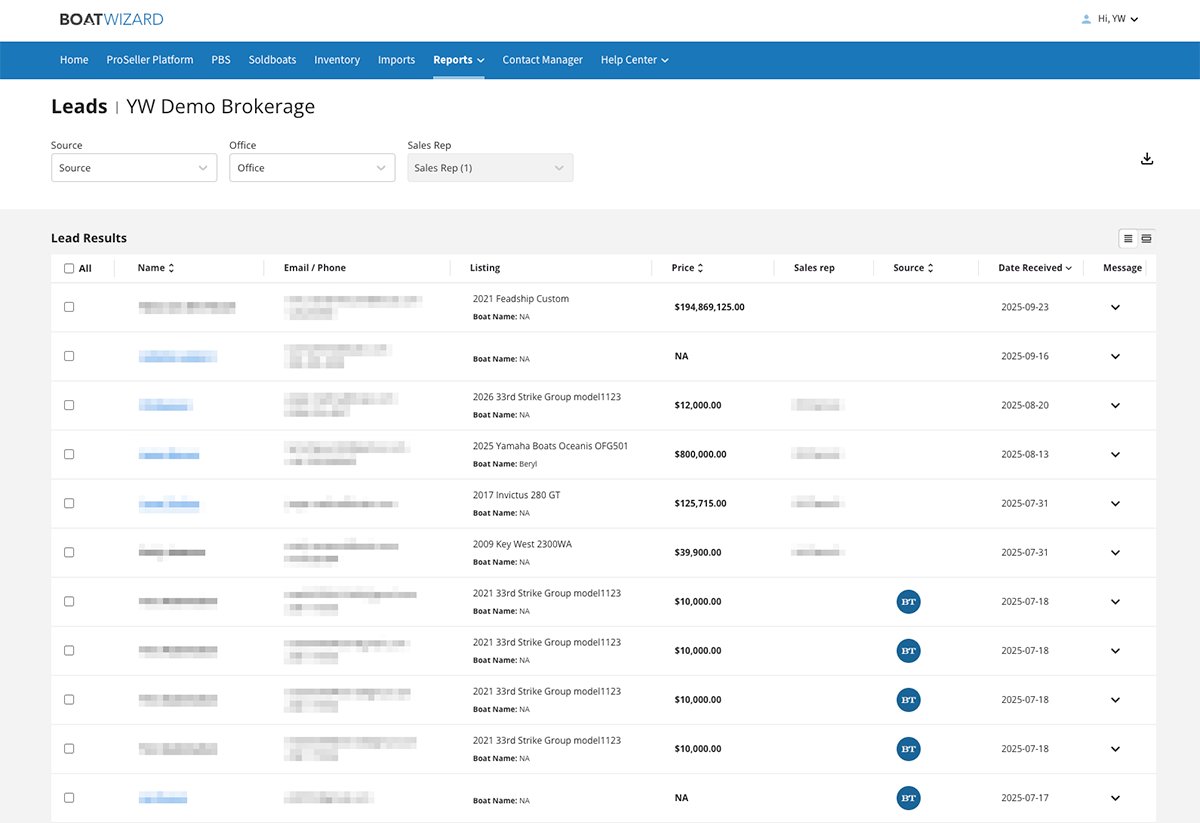Open the Help Center menu
The width and height of the screenshot is (1200, 823).
634,60
